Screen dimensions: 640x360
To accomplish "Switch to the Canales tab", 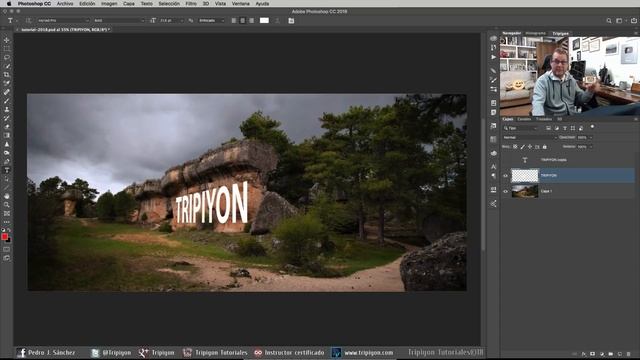I will 524,119.
